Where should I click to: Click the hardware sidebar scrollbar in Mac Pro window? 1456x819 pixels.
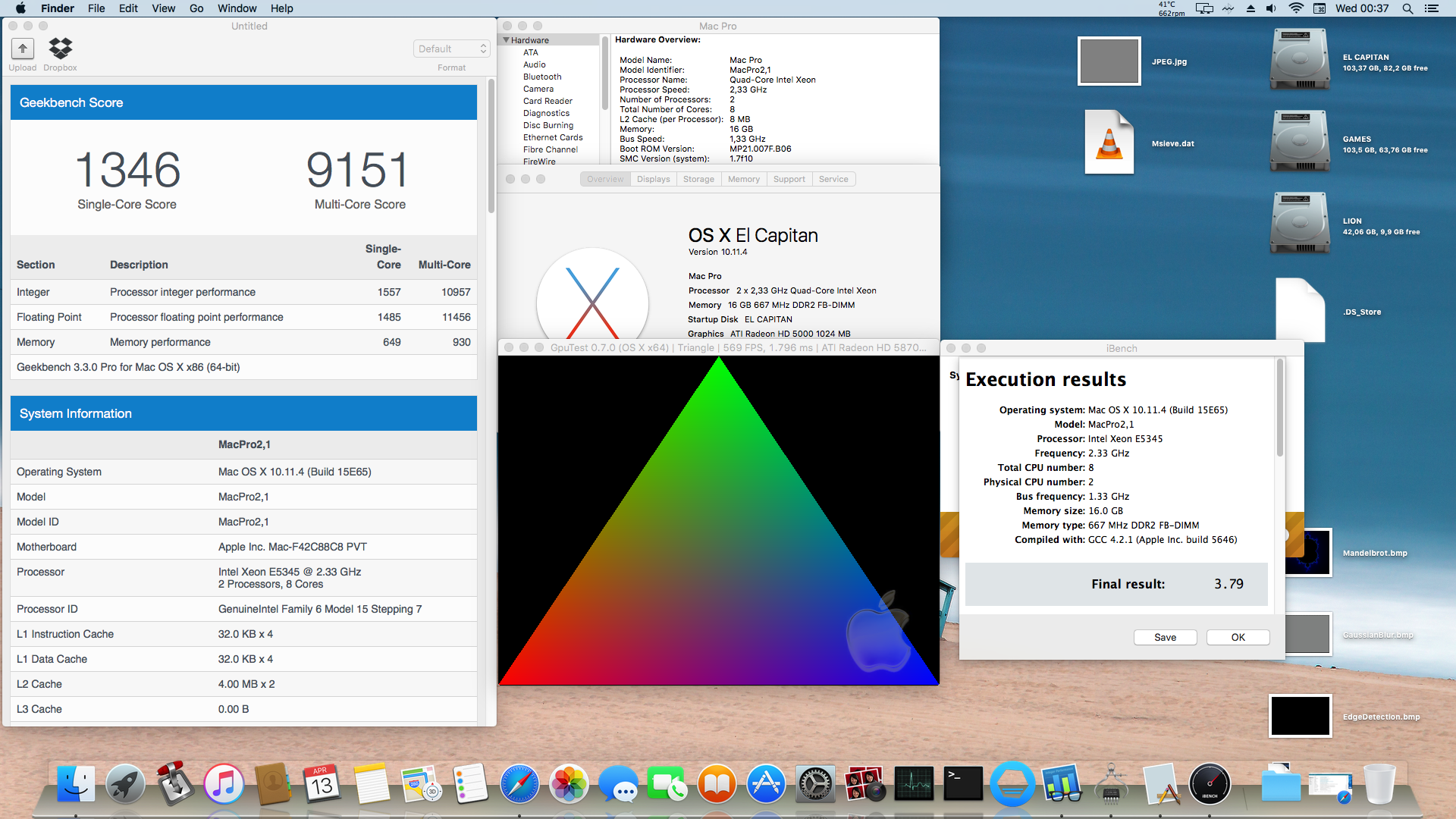(x=605, y=73)
